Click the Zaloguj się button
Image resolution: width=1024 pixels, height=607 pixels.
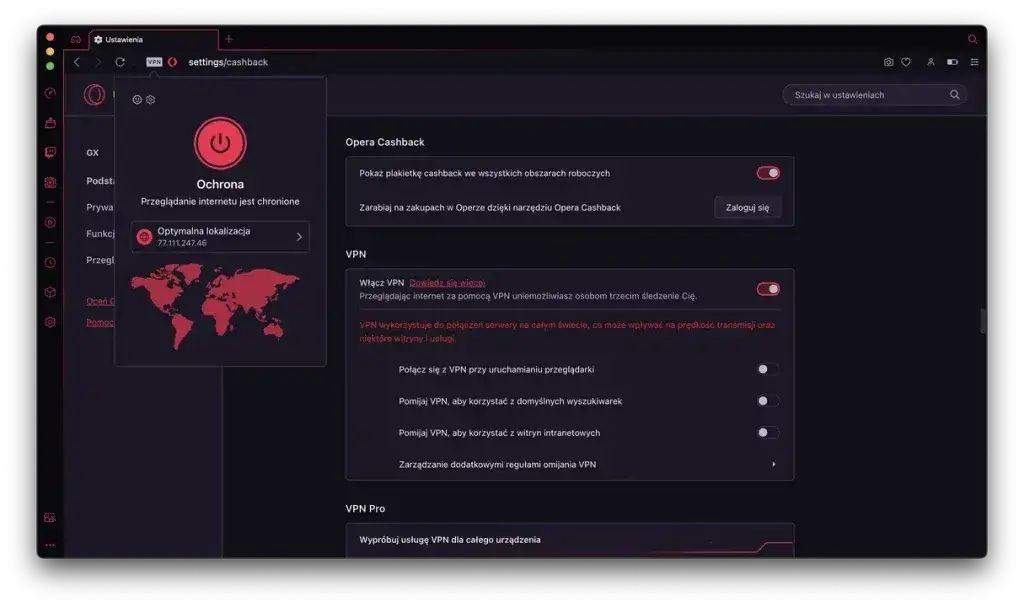point(747,207)
